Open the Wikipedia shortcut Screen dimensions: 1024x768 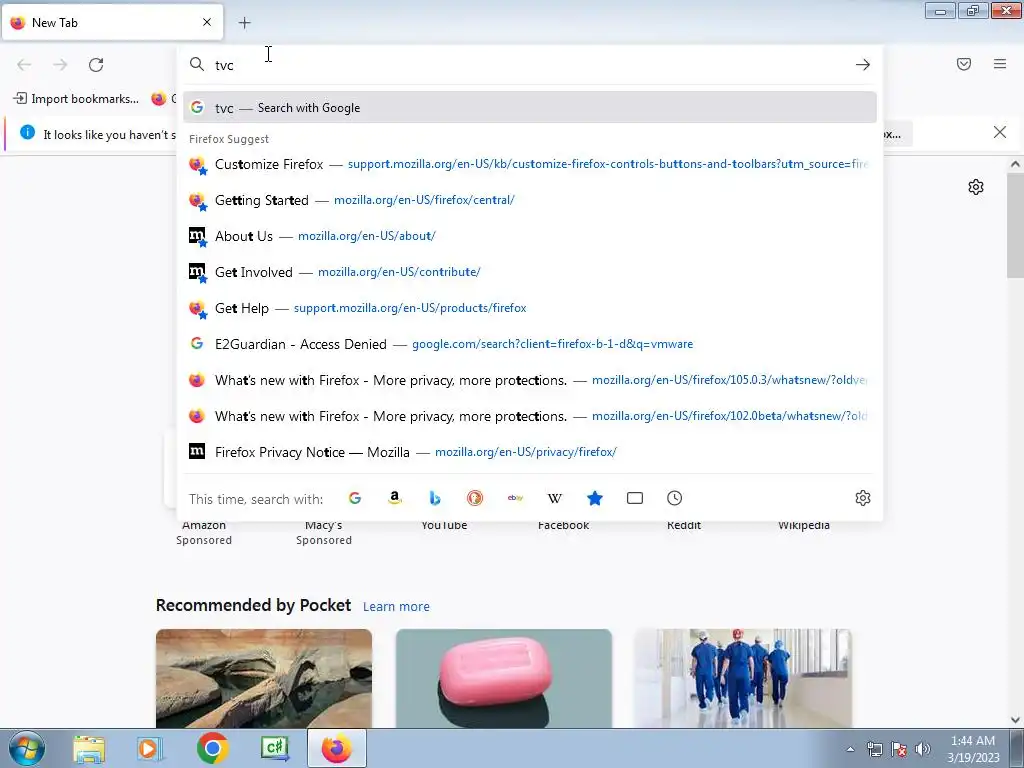[804, 526]
